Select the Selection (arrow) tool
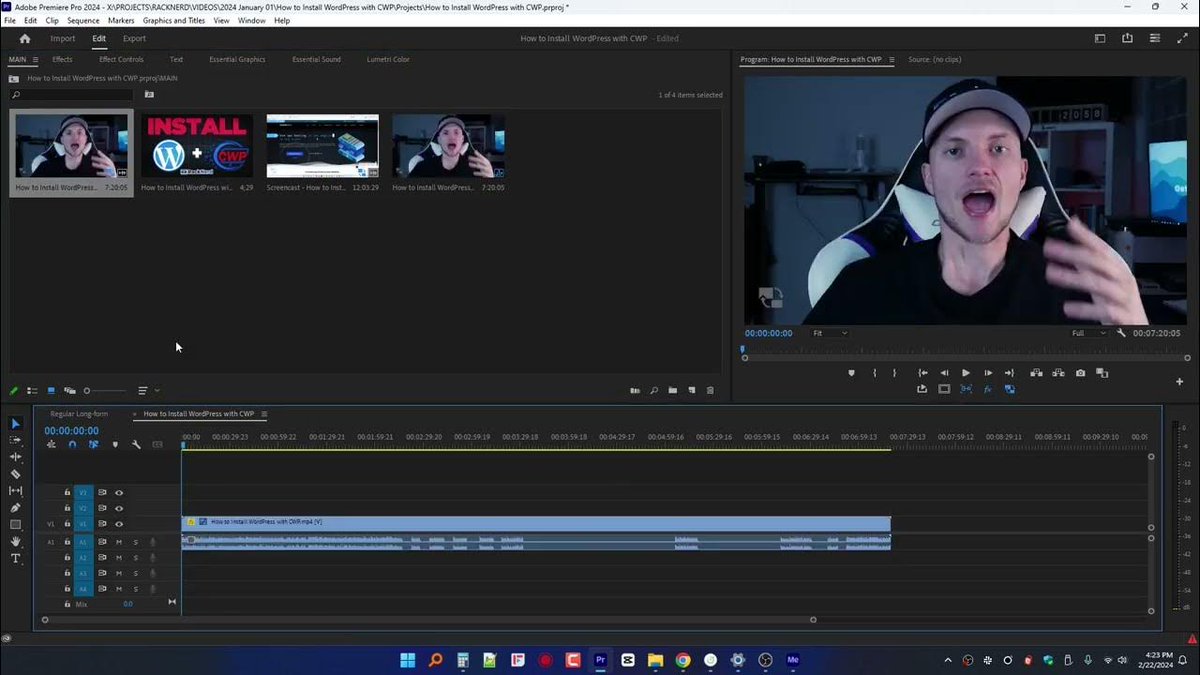The height and width of the screenshot is (675, 1200). click(15, 424)
